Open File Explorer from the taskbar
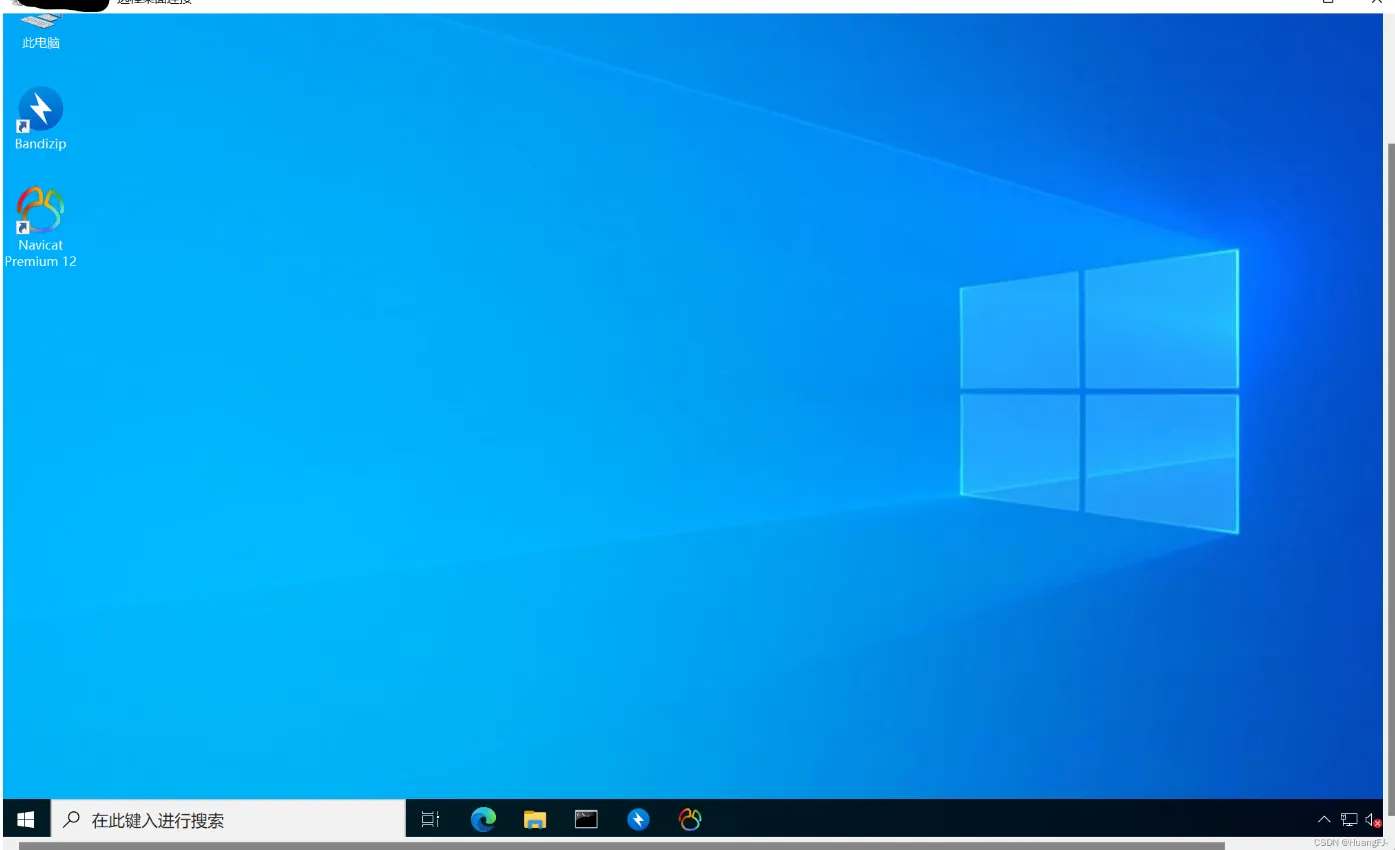The image size is (1395, 850). [x=535, y=820]
